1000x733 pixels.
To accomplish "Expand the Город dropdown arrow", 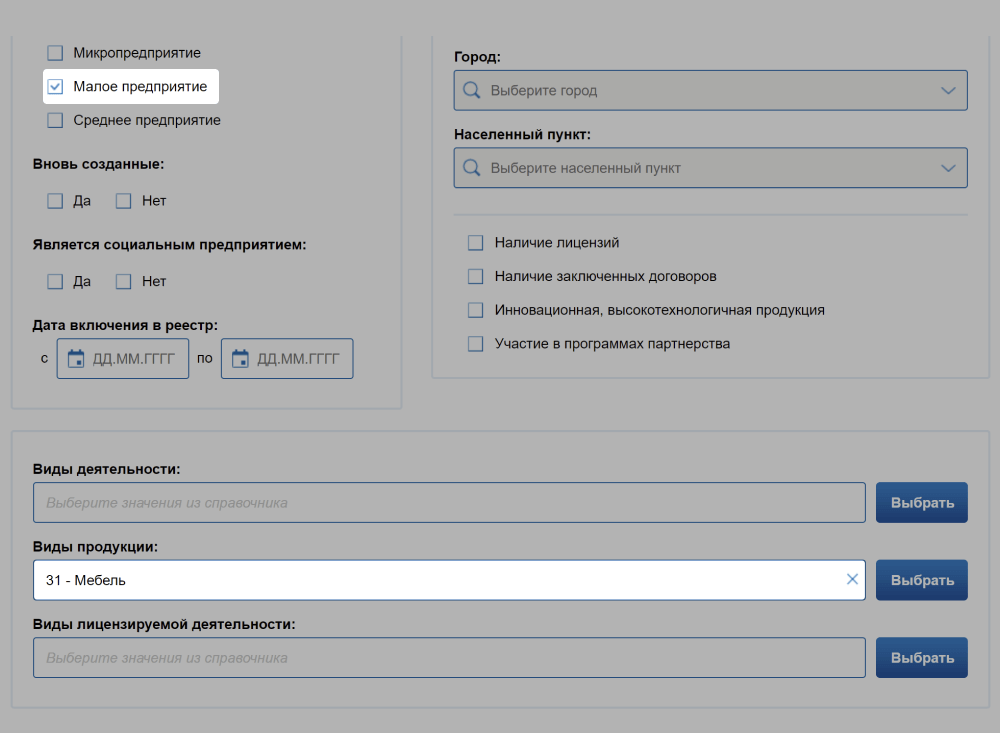I will click(x=948, y=90).
